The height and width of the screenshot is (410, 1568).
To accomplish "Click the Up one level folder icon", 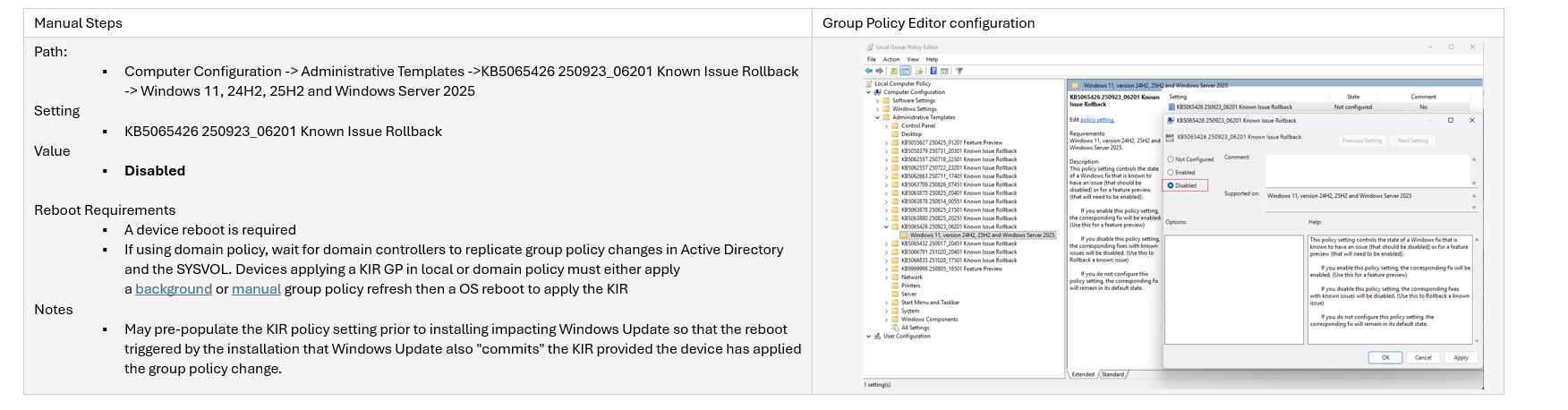I will (893, 71).
